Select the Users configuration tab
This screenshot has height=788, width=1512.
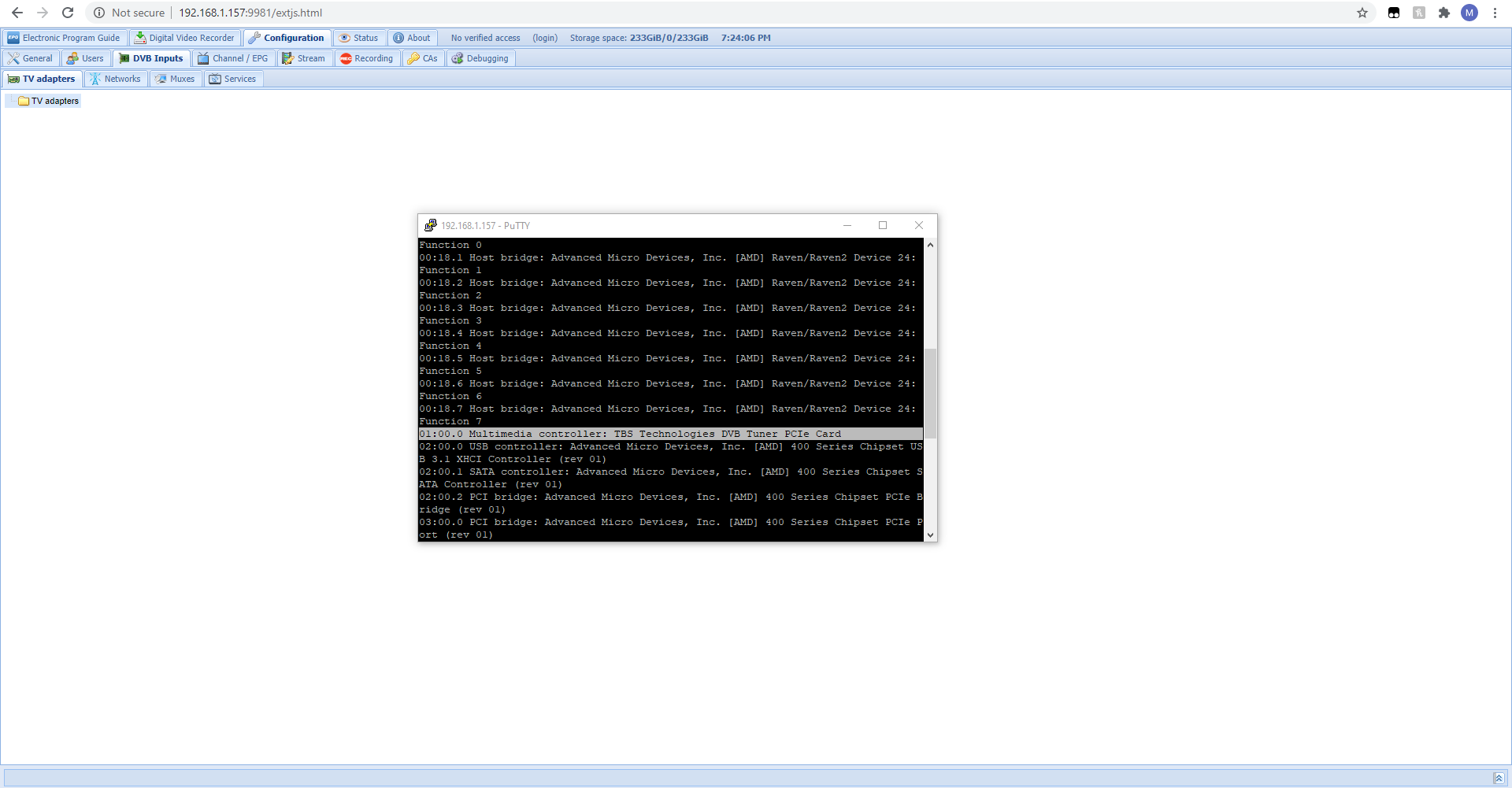click(x=85, y=58)
